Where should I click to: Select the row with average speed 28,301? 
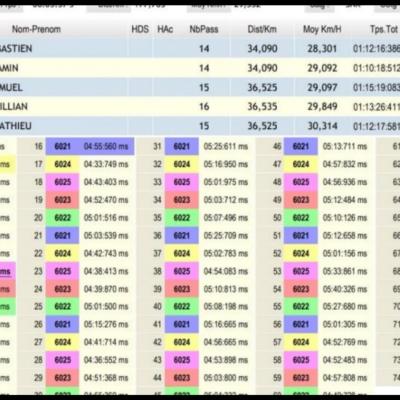point(200,49)
